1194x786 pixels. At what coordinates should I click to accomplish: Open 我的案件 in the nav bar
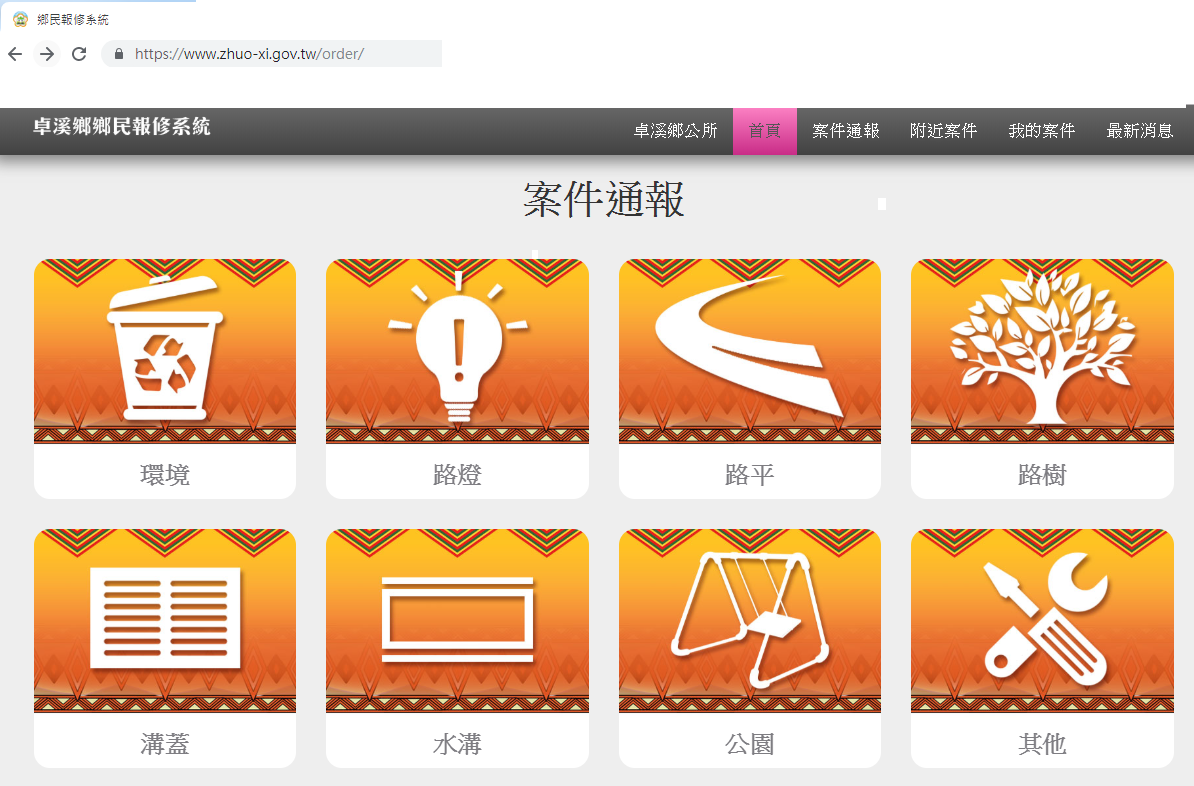[1042, 131]
